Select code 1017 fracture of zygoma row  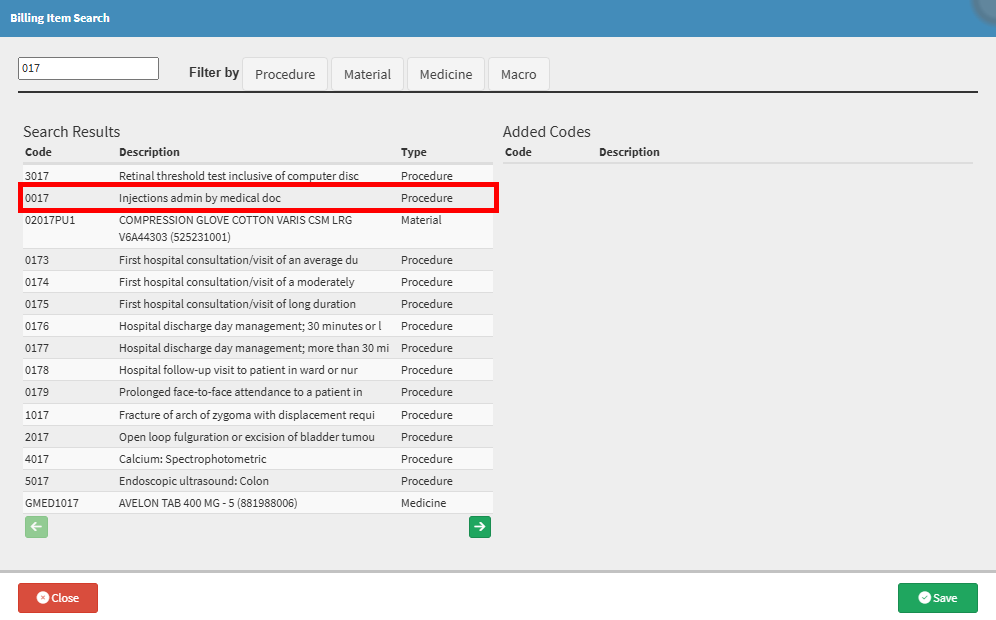coord(258,415)
